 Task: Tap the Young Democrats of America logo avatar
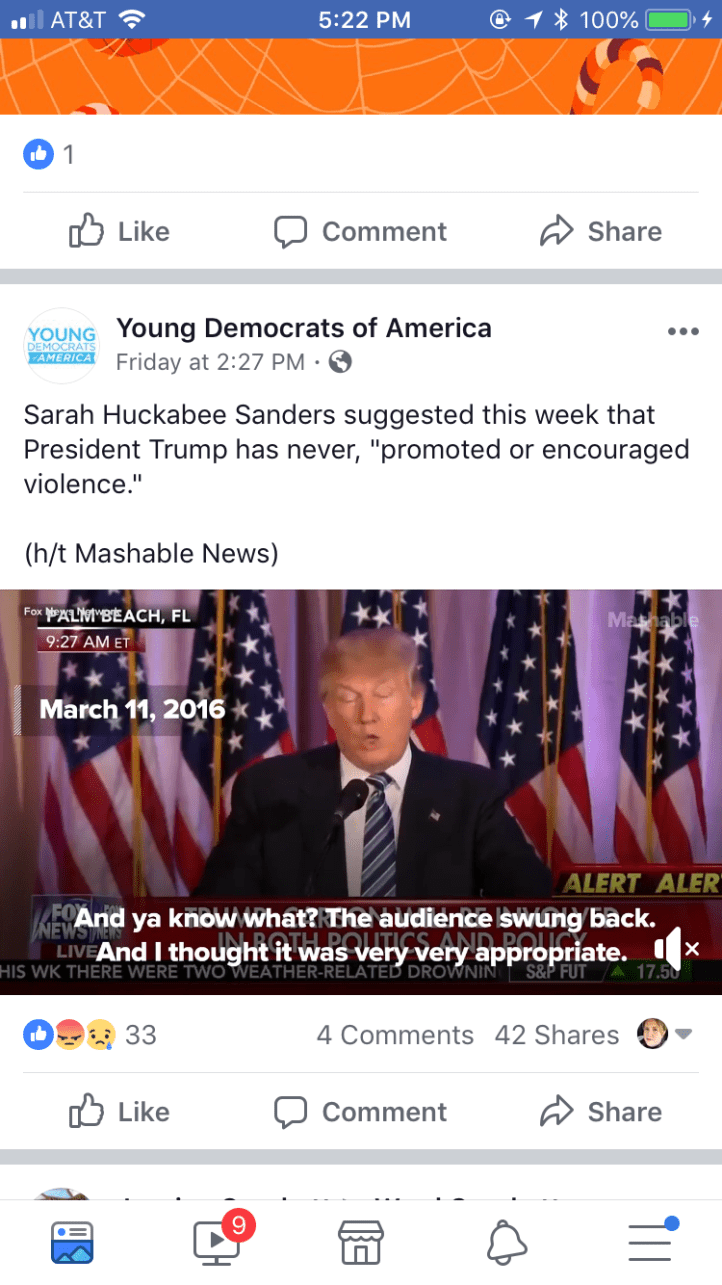(61, 345)
